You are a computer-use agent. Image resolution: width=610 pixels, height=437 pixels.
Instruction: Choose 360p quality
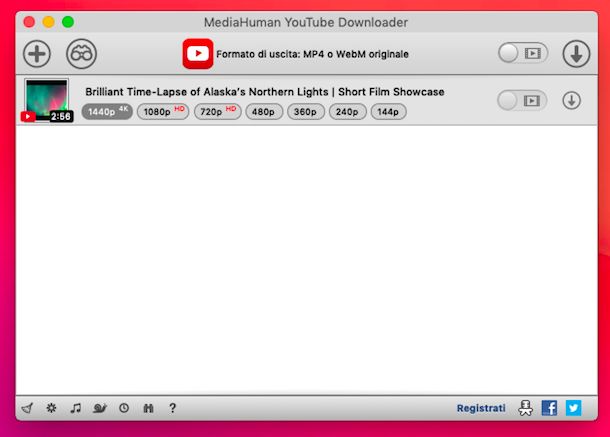305,112
